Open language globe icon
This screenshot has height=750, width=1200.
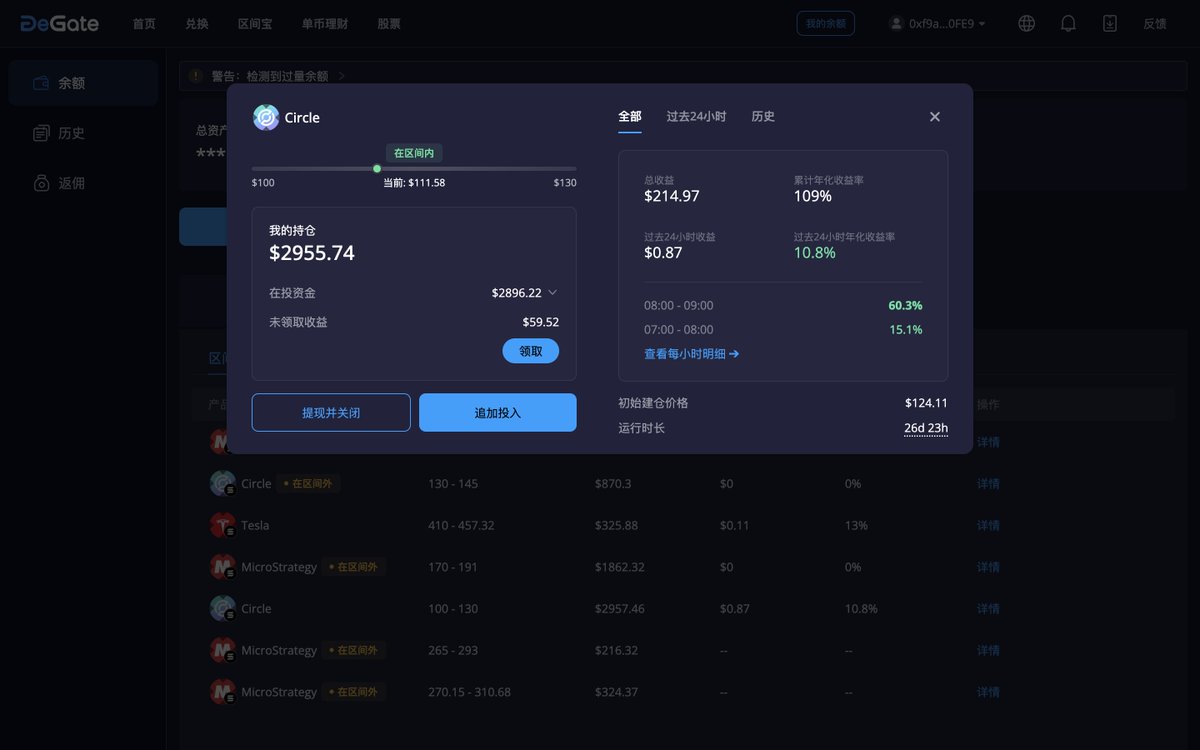click(x=1026, y=23)
